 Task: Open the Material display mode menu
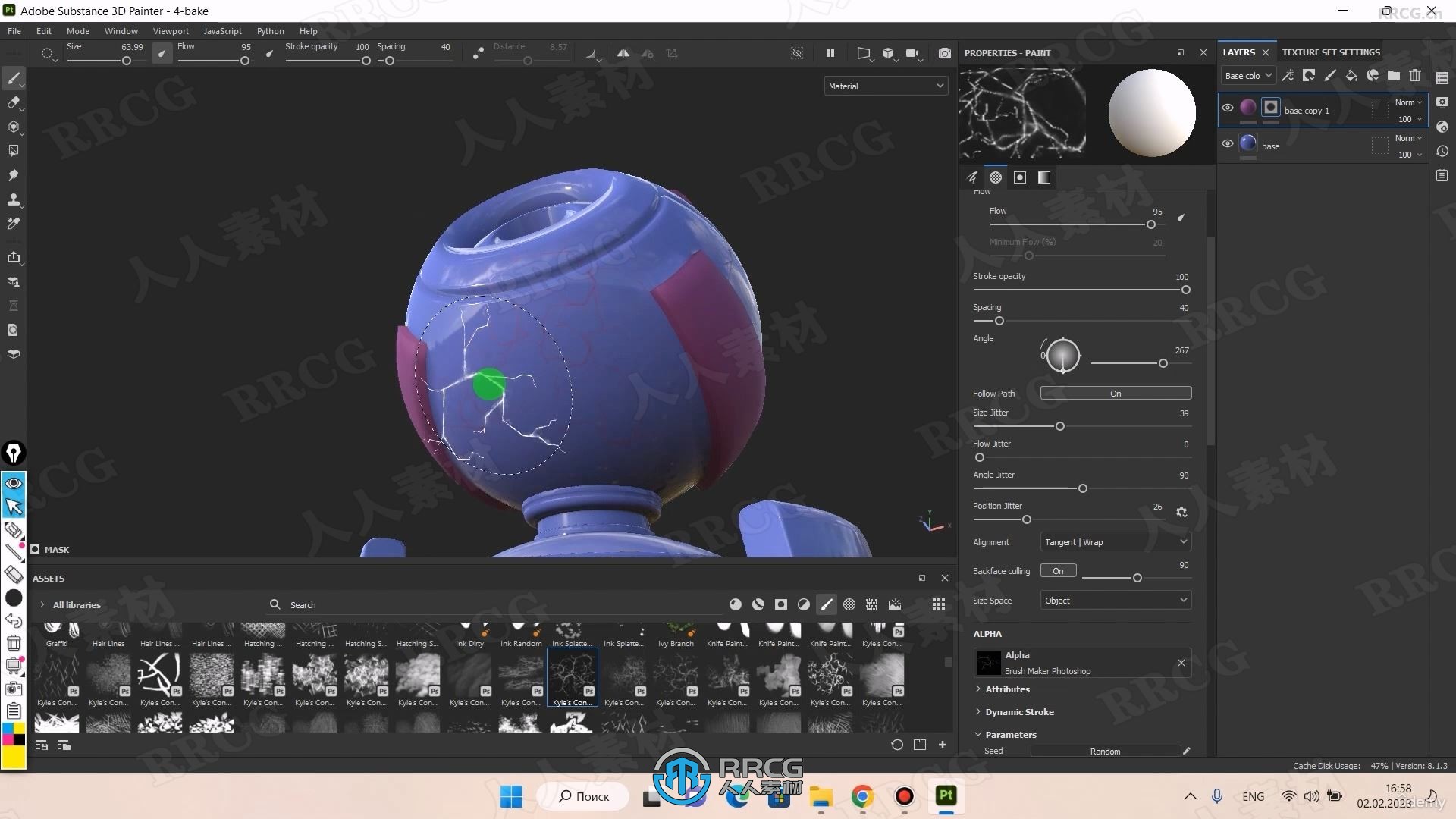pos(884,85)
